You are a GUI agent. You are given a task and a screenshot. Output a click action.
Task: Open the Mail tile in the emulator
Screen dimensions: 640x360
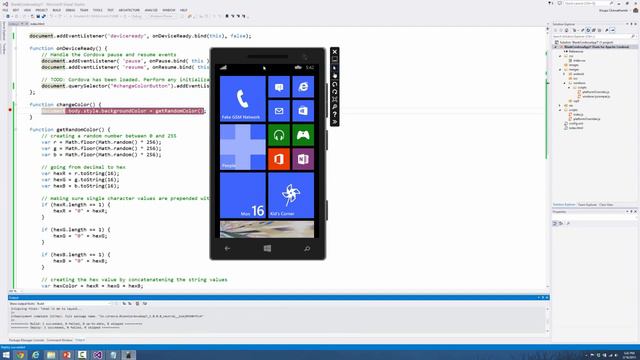279,111
